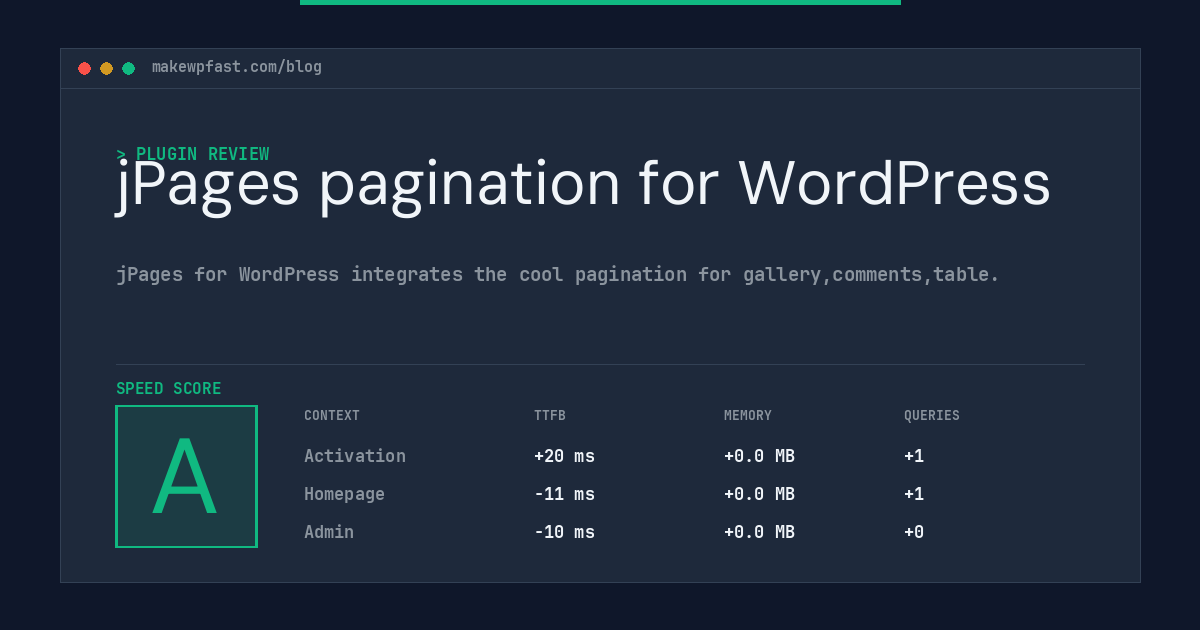
Task: Click the Homepage memory value +0.0 MB
Action: [759, 494]
